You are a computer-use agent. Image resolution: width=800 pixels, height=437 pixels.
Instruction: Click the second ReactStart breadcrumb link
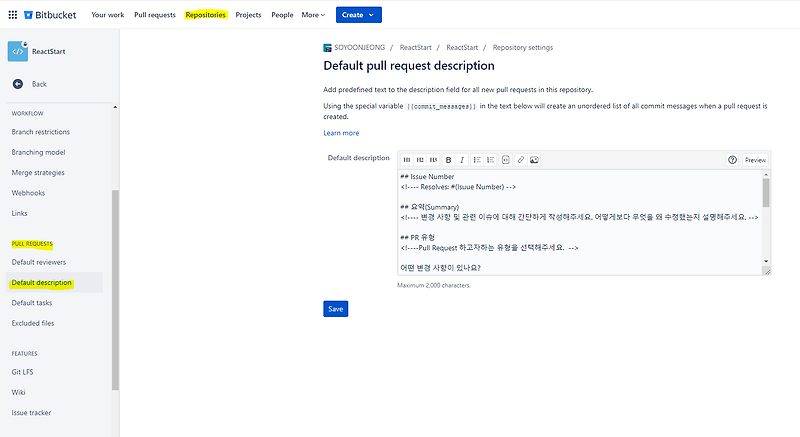(462, 47)
